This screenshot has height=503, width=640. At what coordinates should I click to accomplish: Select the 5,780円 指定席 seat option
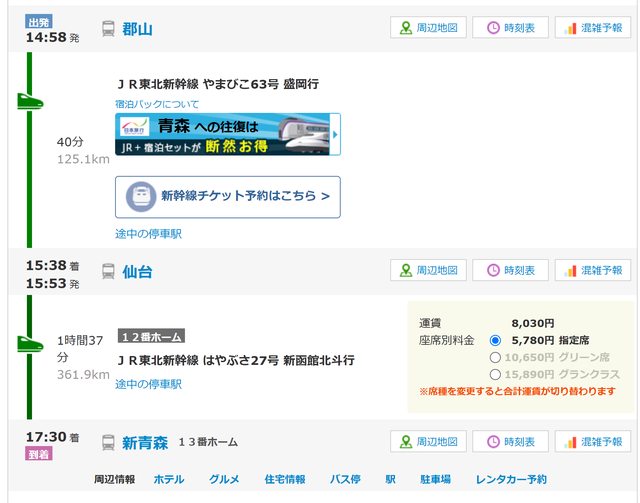pos(495,340)
